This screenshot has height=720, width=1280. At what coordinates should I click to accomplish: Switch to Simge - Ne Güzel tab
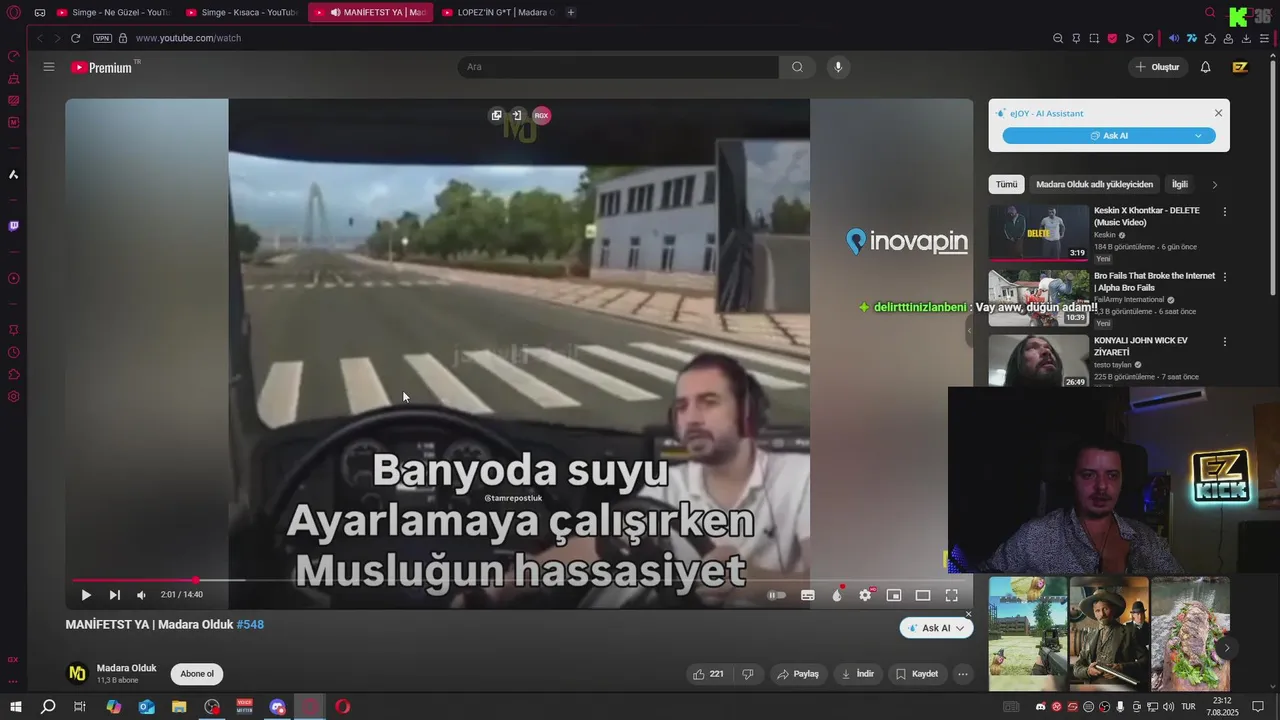(113, 12)
